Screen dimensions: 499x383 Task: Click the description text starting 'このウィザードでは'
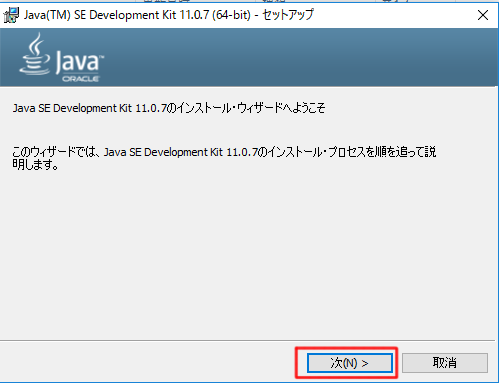point(224,158)
